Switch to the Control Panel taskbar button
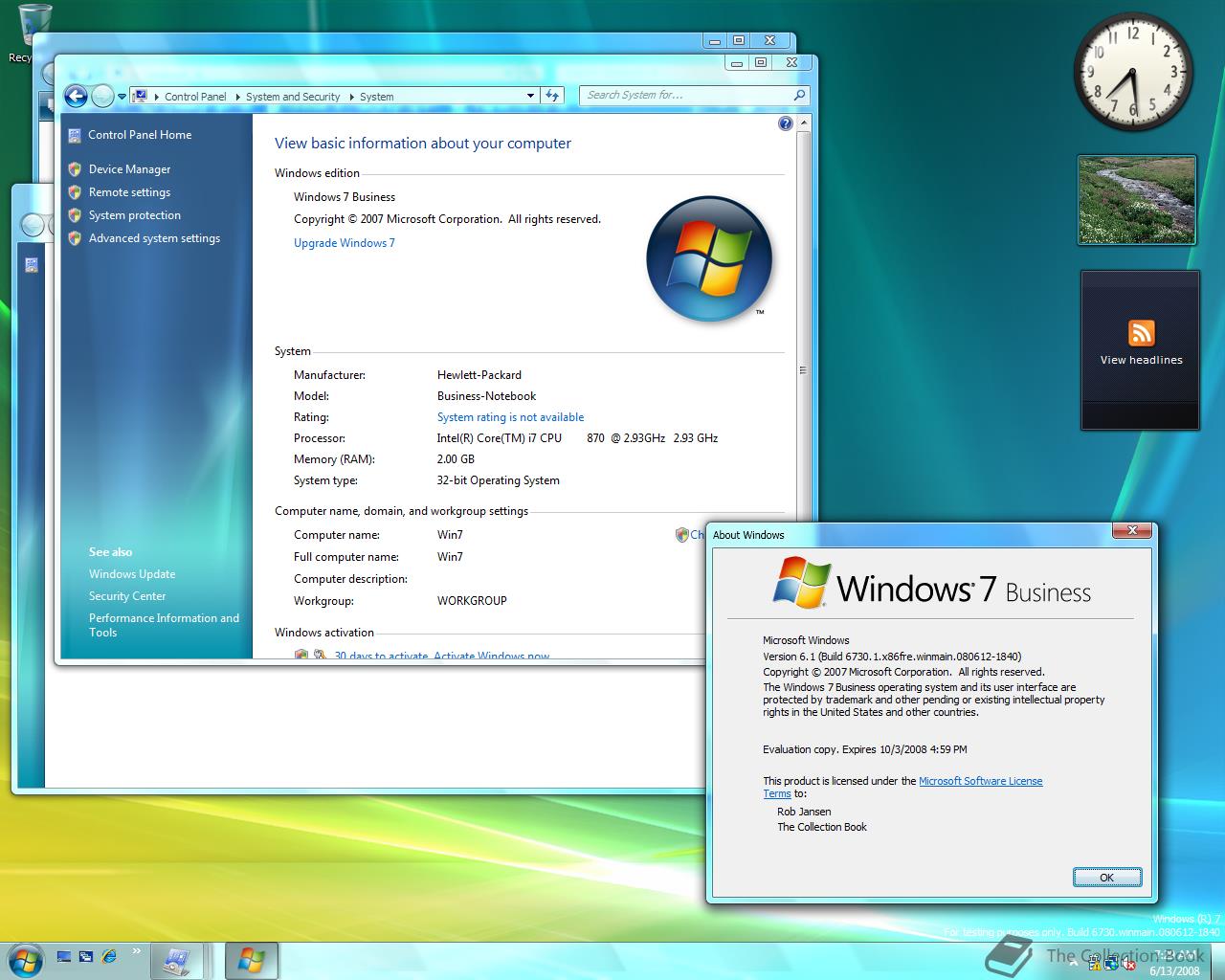The width and height of the screenshot is (1225, 980). point(176,960)
